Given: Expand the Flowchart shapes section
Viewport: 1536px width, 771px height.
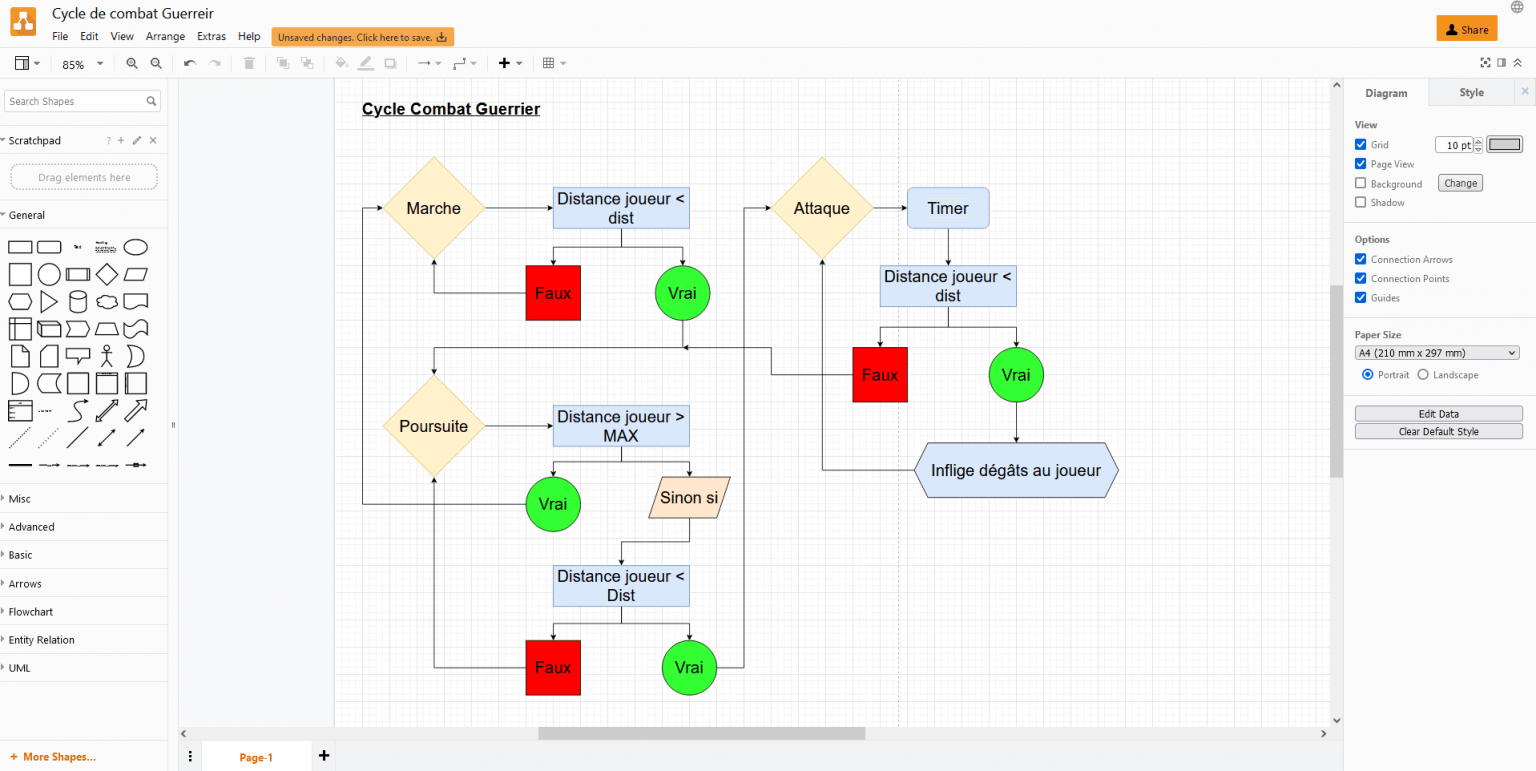Looking at the screenshot, I should point(30,611).
